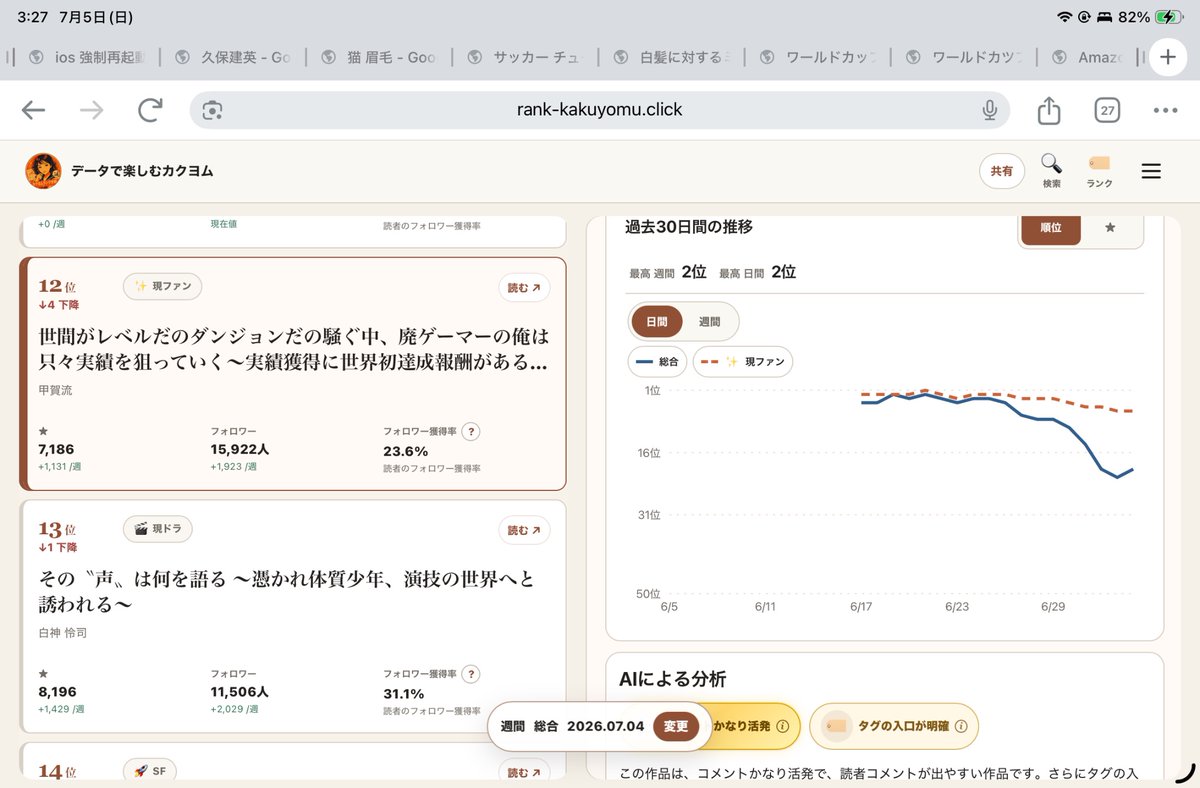The width and height of the screenshot is (1200, 788).
Task: Select the 順位 chart mode
Action: tap(1051, 228)
